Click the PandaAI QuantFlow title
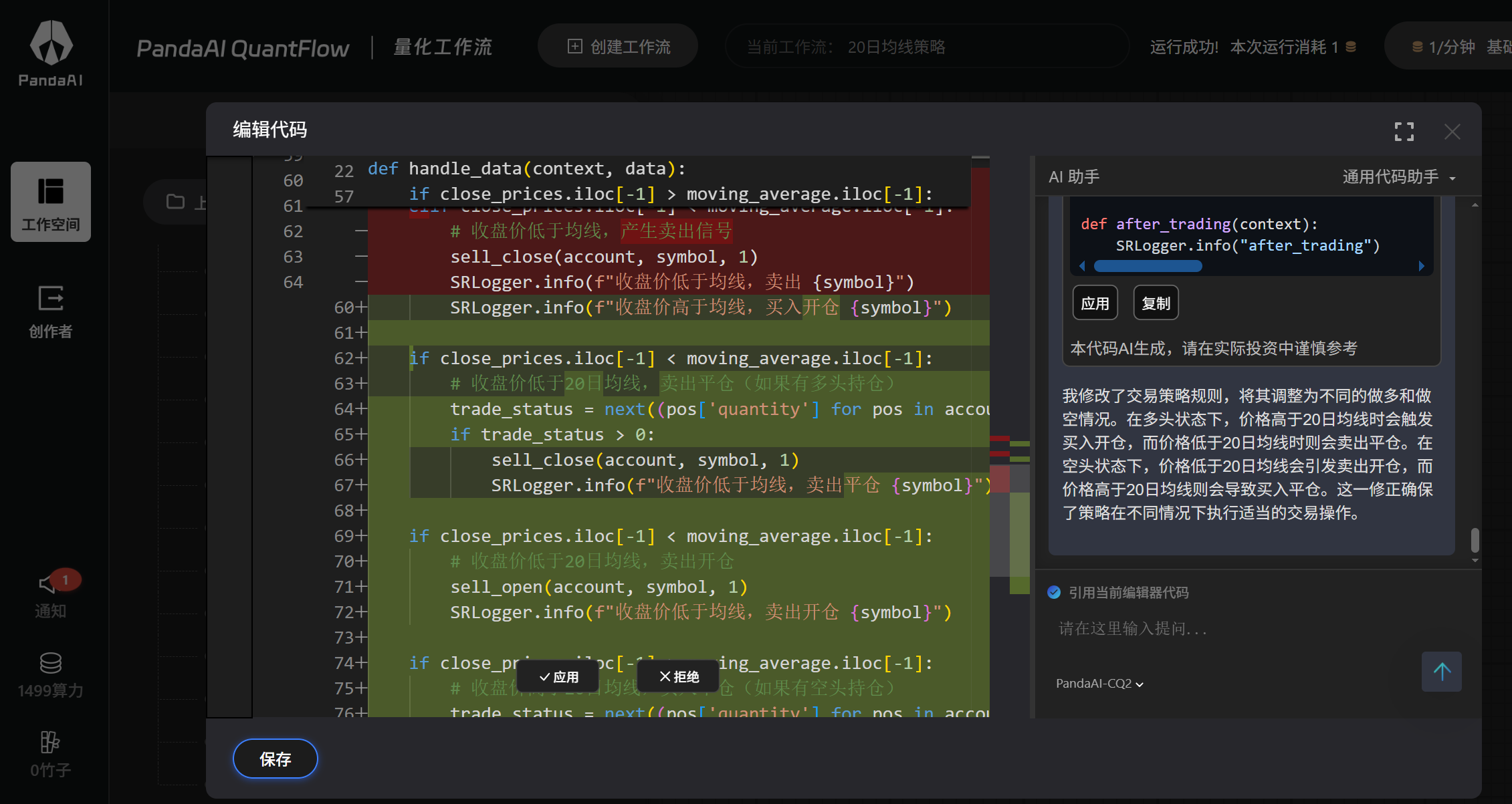Screen dimensions: 1512x804 coord(243,48)
